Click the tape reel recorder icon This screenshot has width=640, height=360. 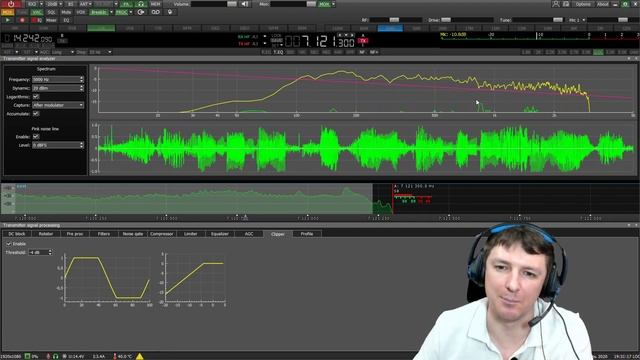pos(156,12)
